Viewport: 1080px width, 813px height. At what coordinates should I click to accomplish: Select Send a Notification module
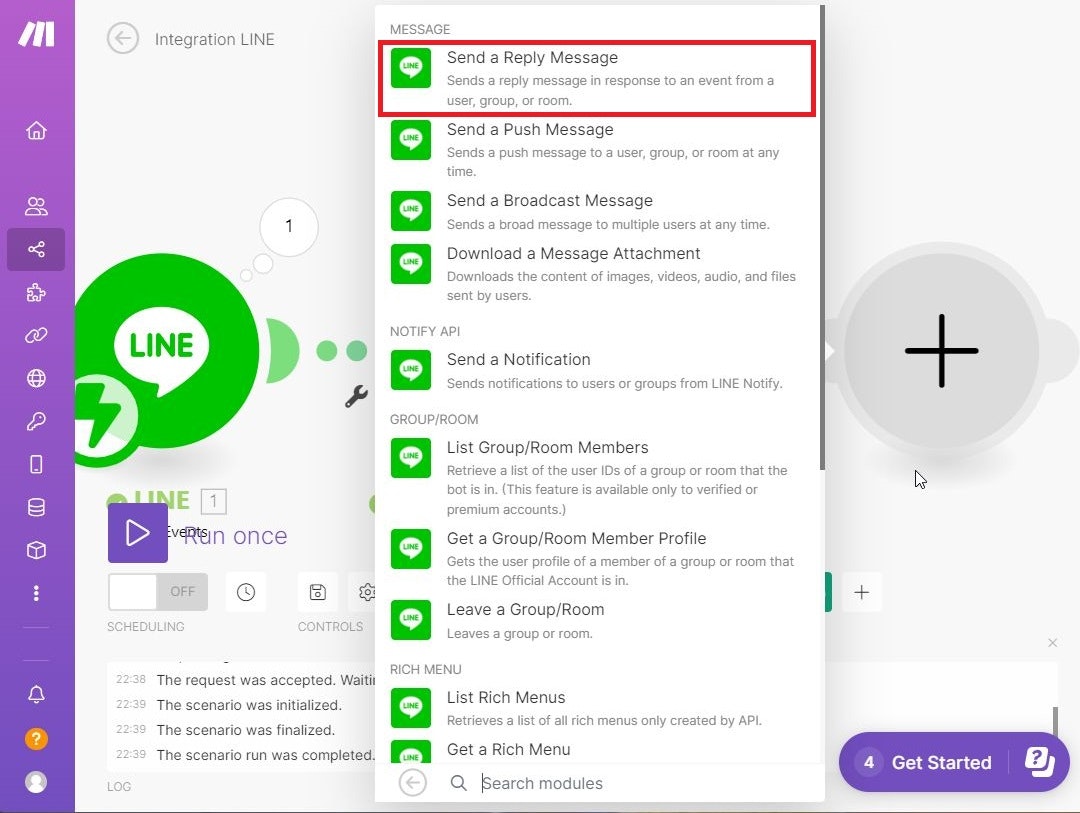click(x=597, y=370)
